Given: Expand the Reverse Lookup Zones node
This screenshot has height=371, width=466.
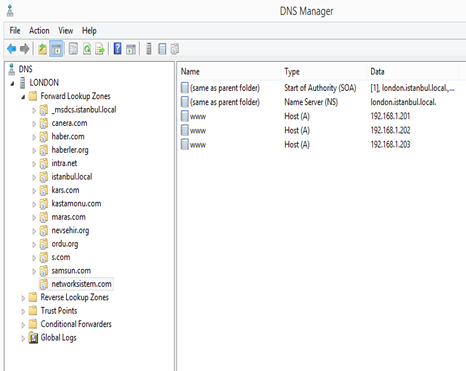Looking at the screenshot, I should tap(23, 298).
